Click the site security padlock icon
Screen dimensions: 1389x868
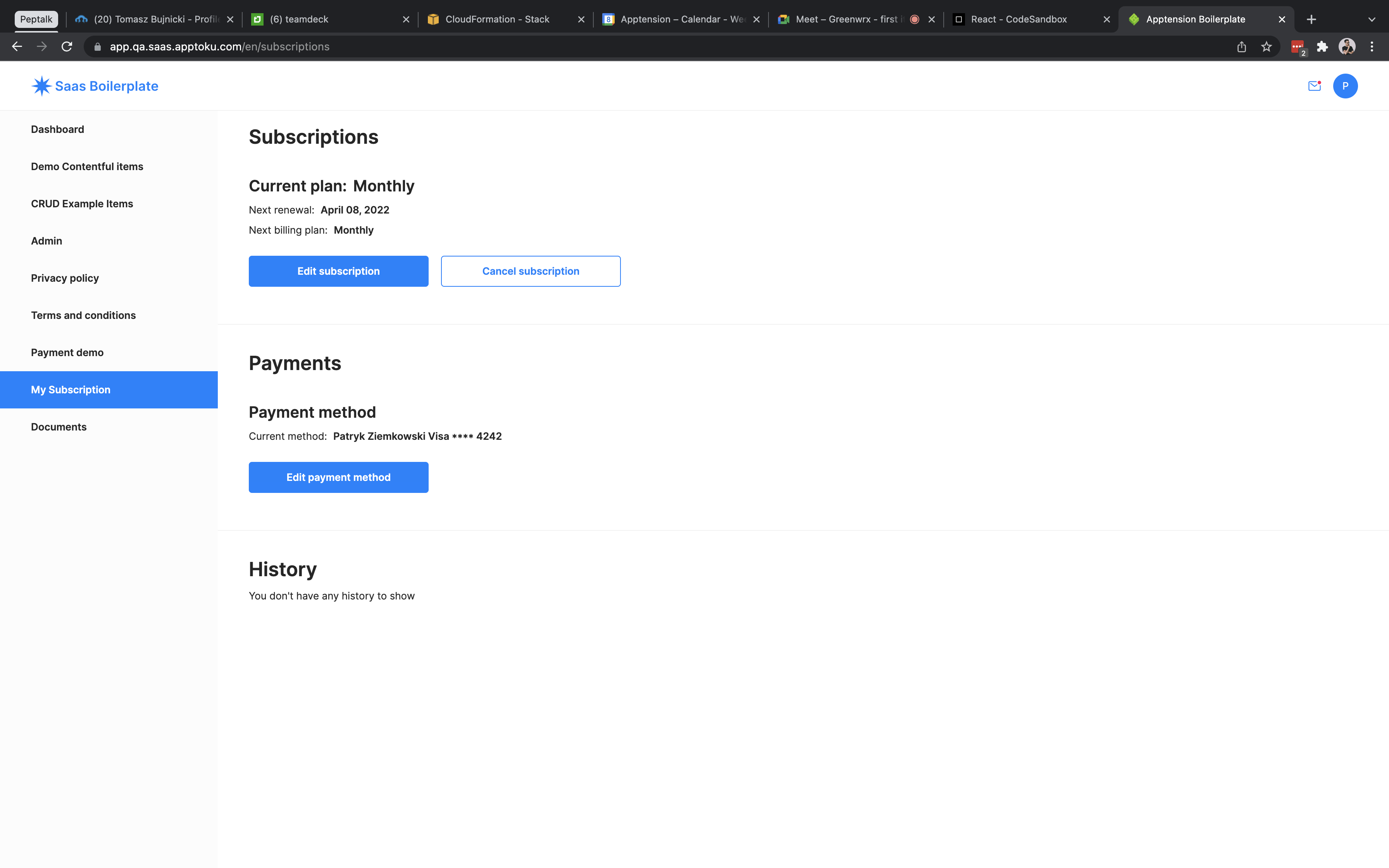(97, 46)
